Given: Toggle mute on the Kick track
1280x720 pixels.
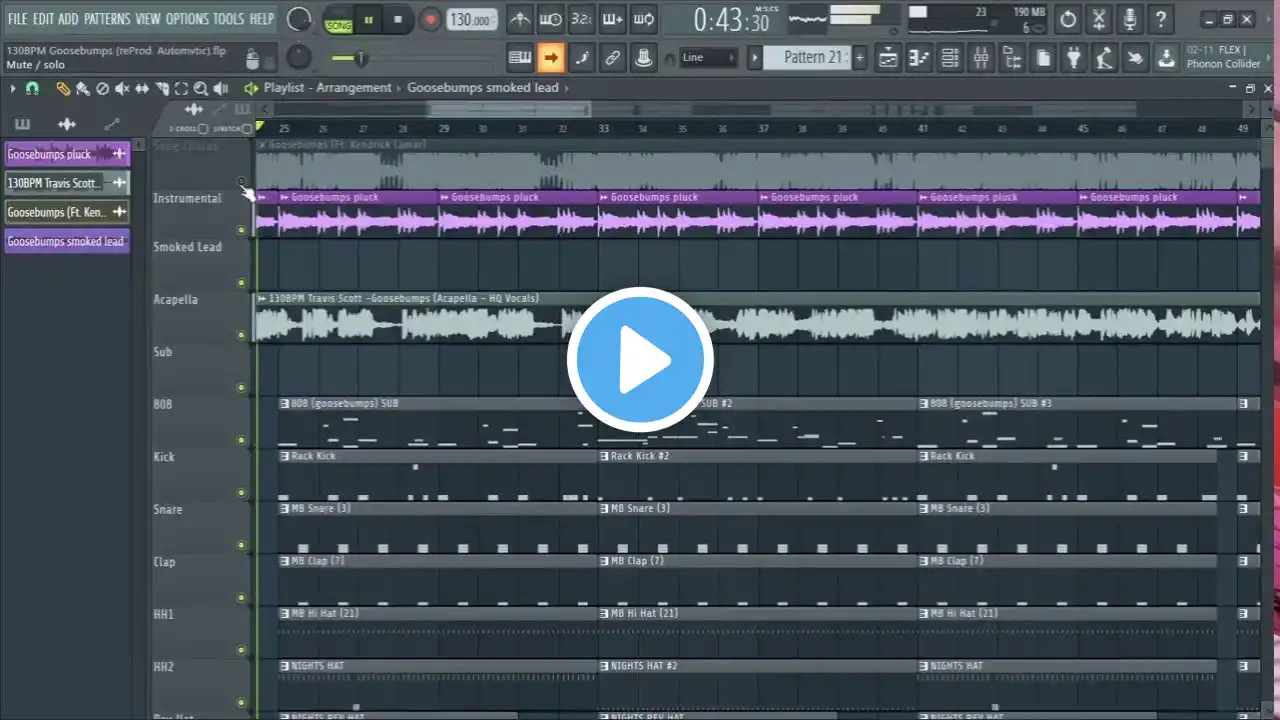Looking at the screenshot, I should [x=241, y=492].
